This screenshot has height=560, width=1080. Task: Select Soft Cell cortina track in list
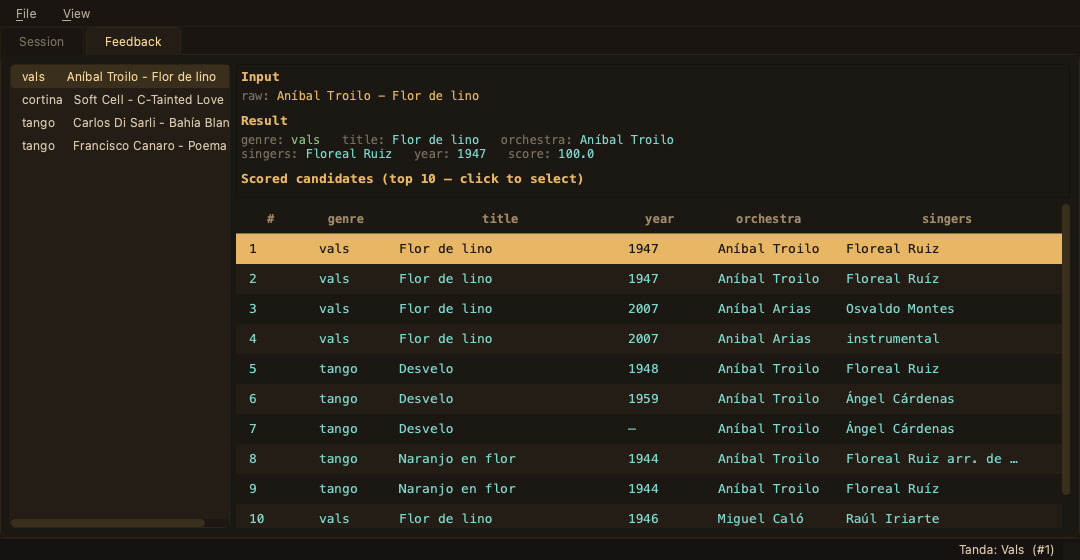coord(120,100)
